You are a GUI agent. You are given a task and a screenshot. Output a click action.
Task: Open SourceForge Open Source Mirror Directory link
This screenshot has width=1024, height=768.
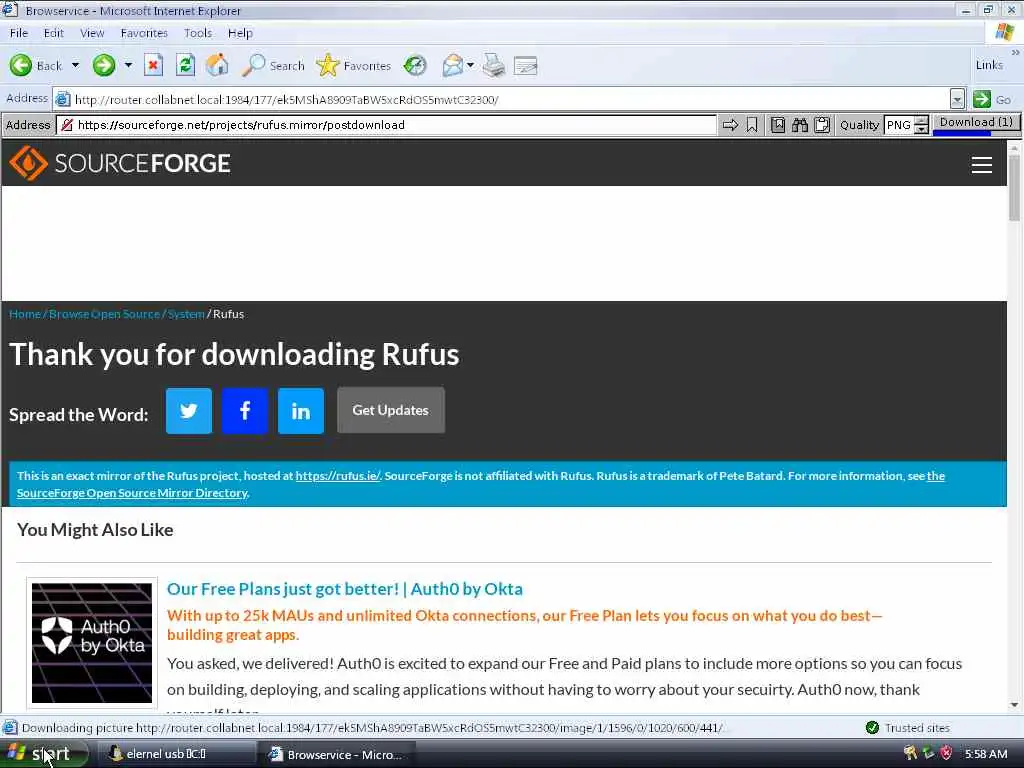pyautogui.click(x=132, y=493)
